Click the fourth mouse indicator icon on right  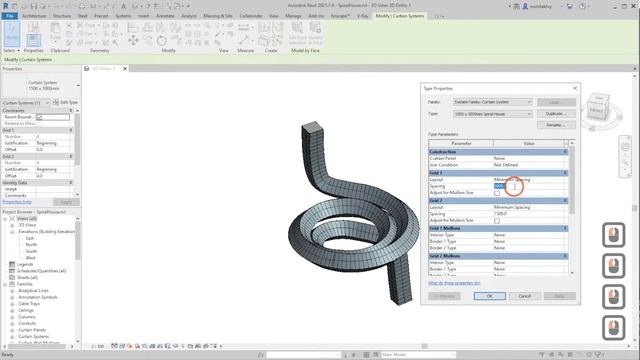click(x=613, y=327)
